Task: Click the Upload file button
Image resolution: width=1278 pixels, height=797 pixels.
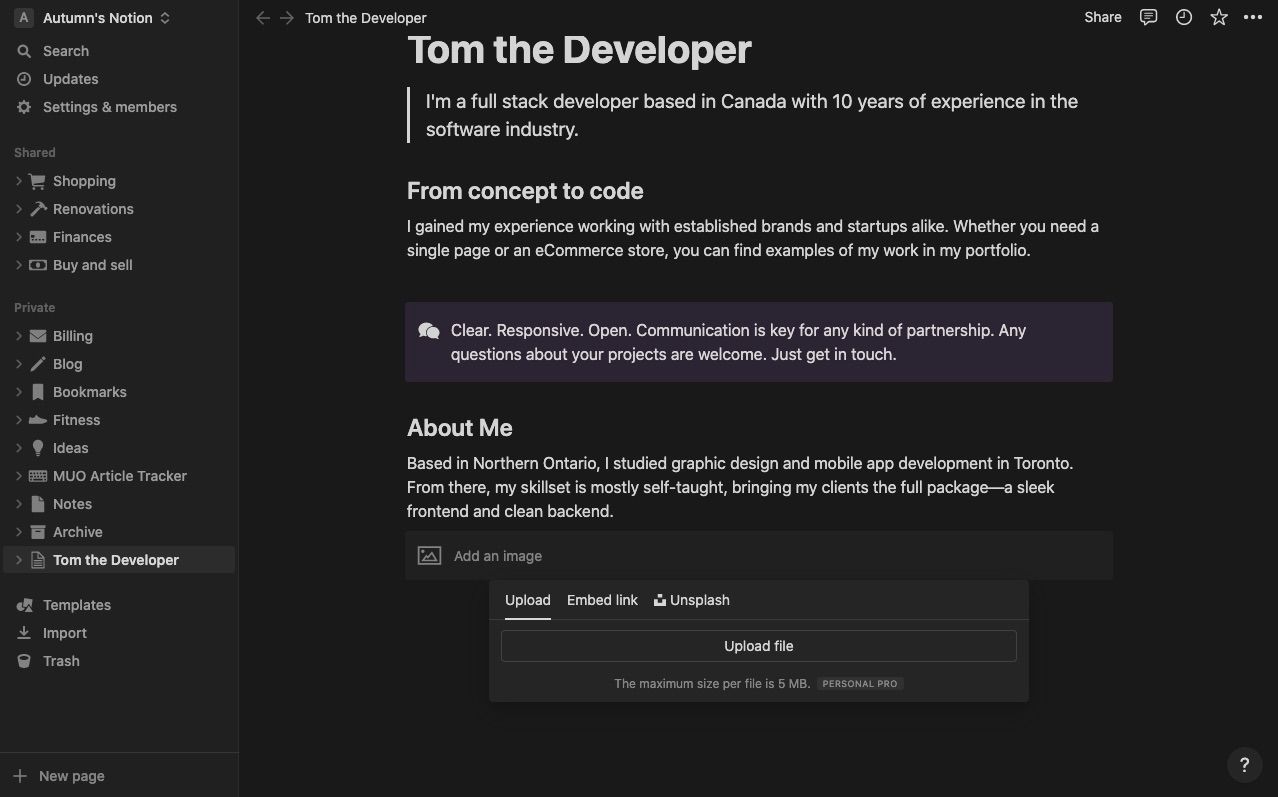Action: (758, 646)
